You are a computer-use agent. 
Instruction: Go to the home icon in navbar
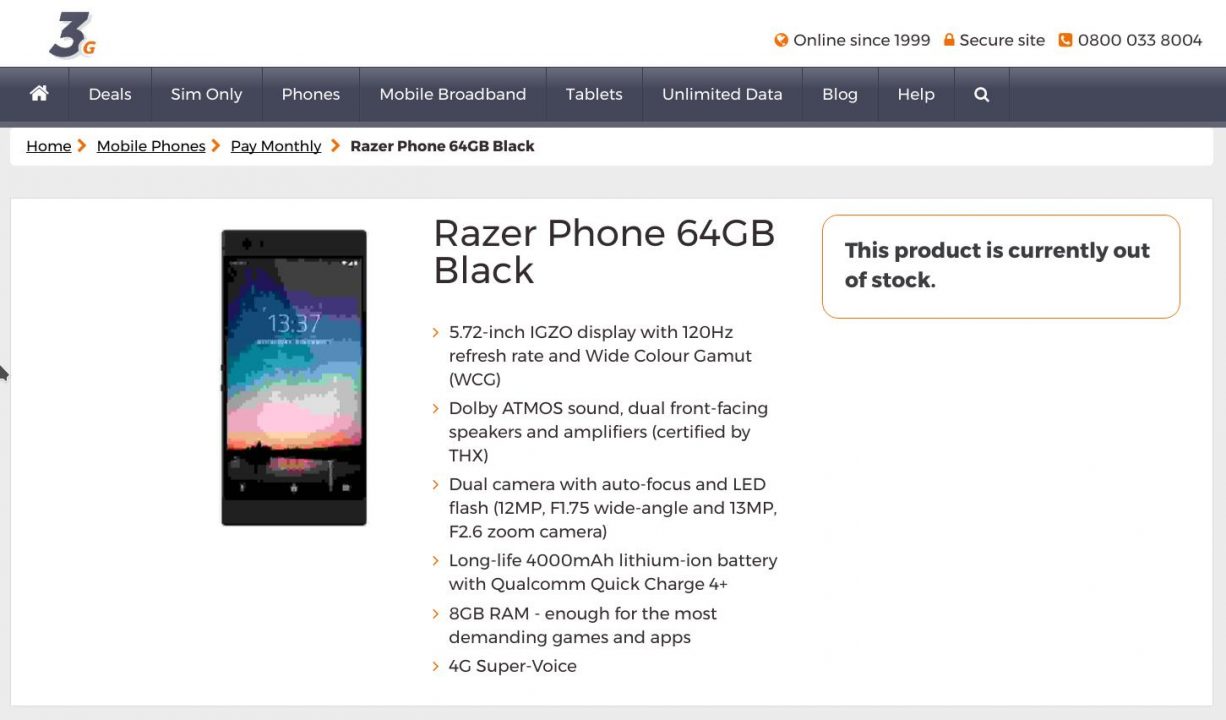(39, 93)
